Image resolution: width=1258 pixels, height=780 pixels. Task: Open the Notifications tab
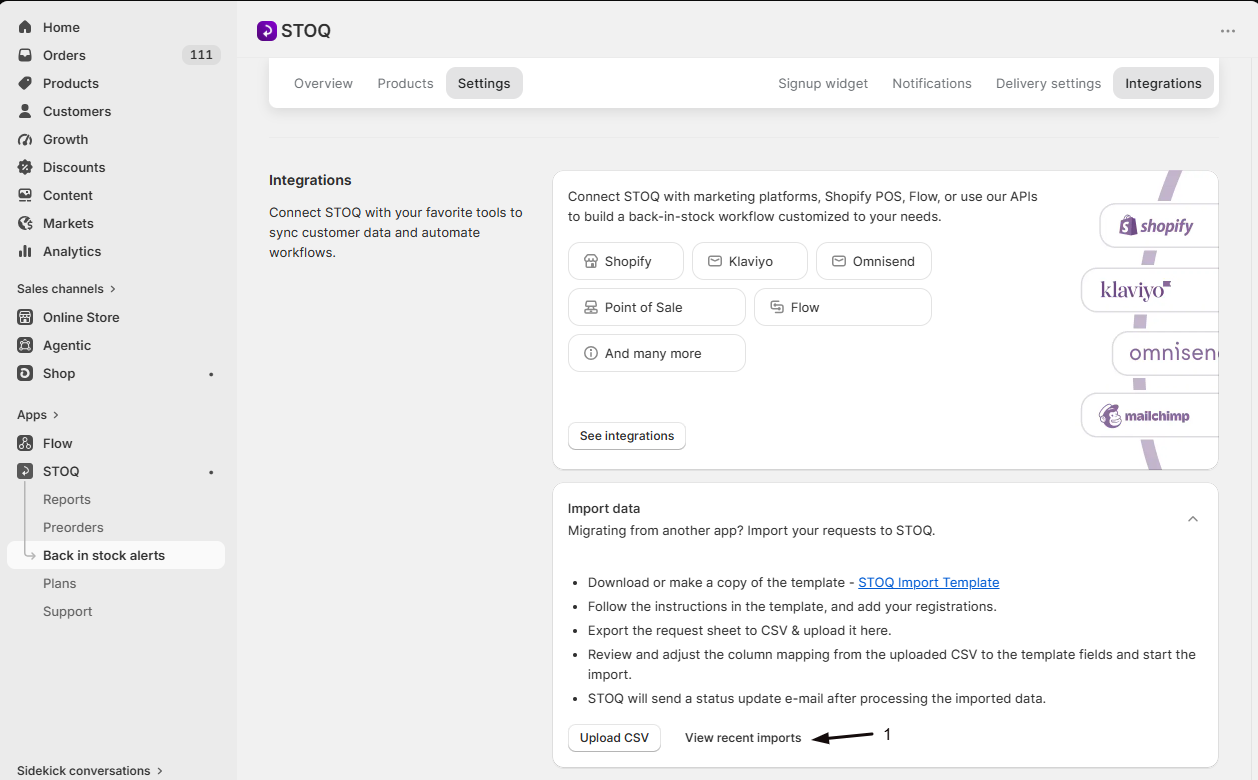(932, 83)
